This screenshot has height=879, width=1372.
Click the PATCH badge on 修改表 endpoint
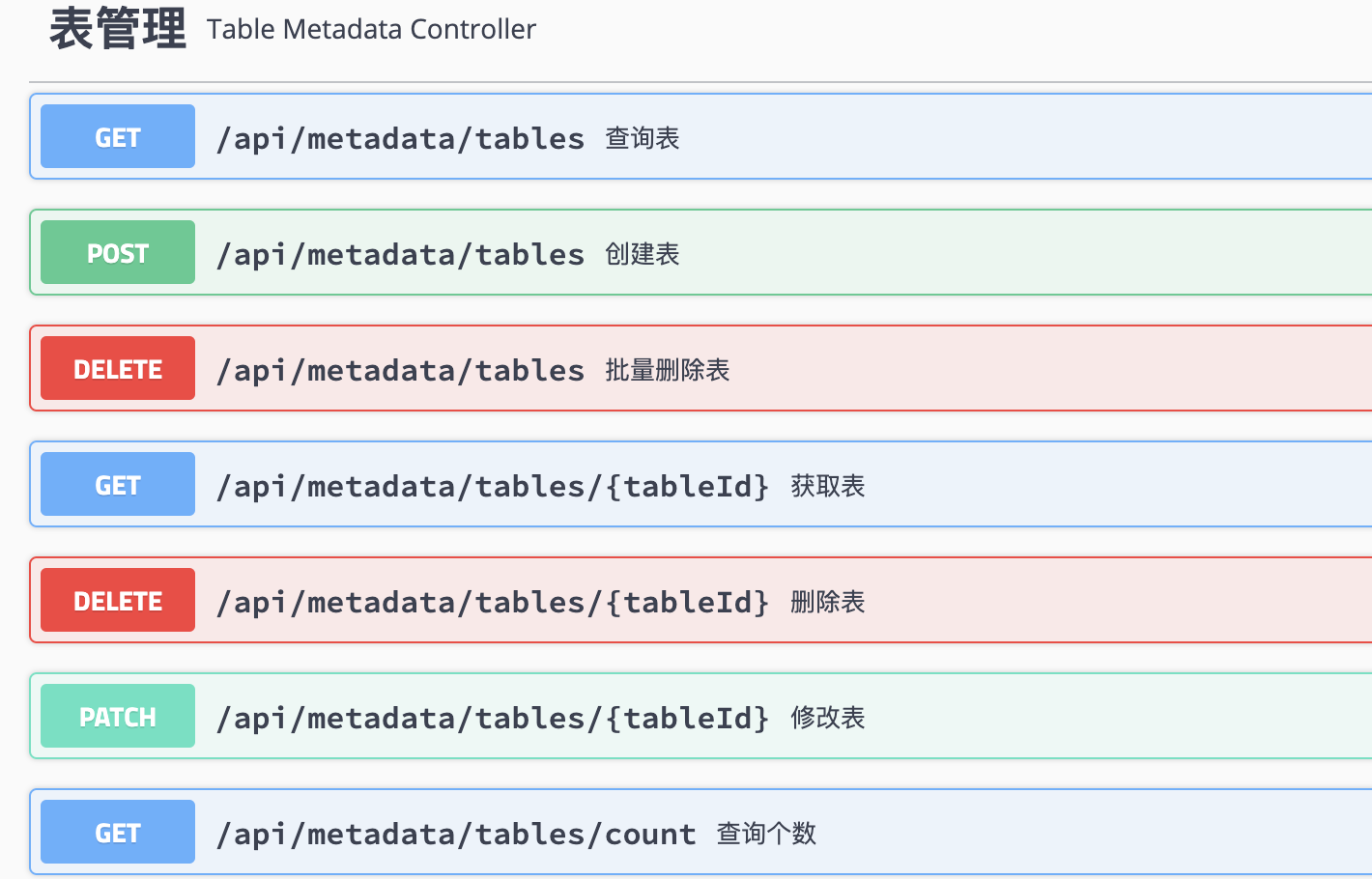(117, 716)
